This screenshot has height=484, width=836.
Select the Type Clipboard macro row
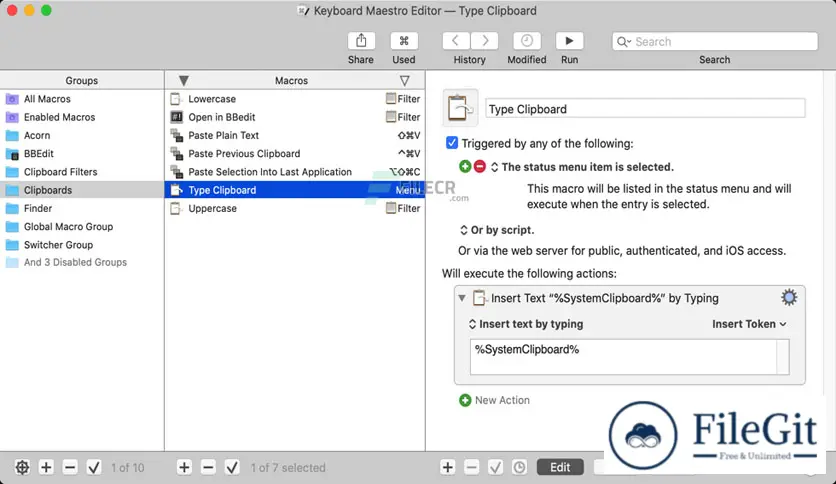[295, 190]
